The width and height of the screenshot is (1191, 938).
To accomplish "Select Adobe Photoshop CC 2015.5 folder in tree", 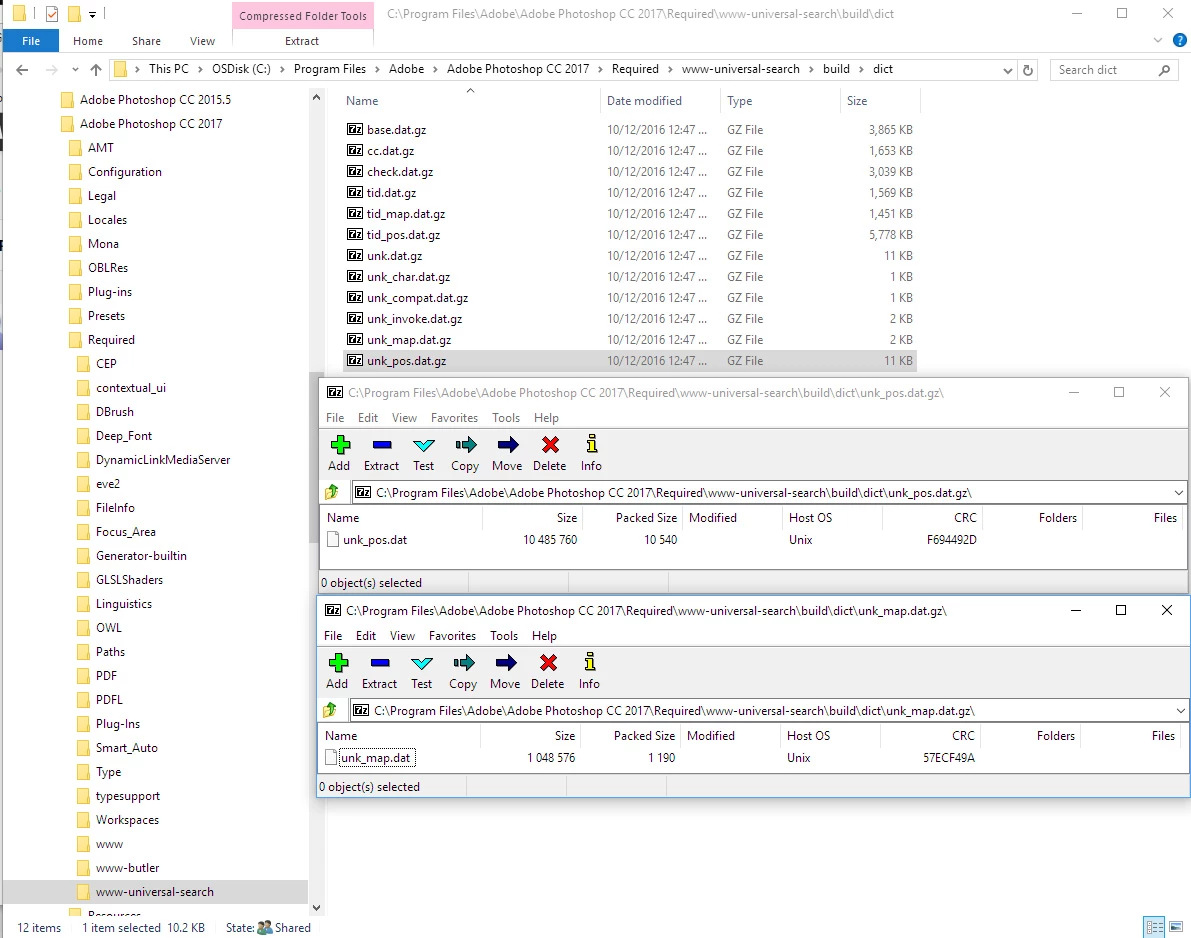I will [x=155, y=99].
